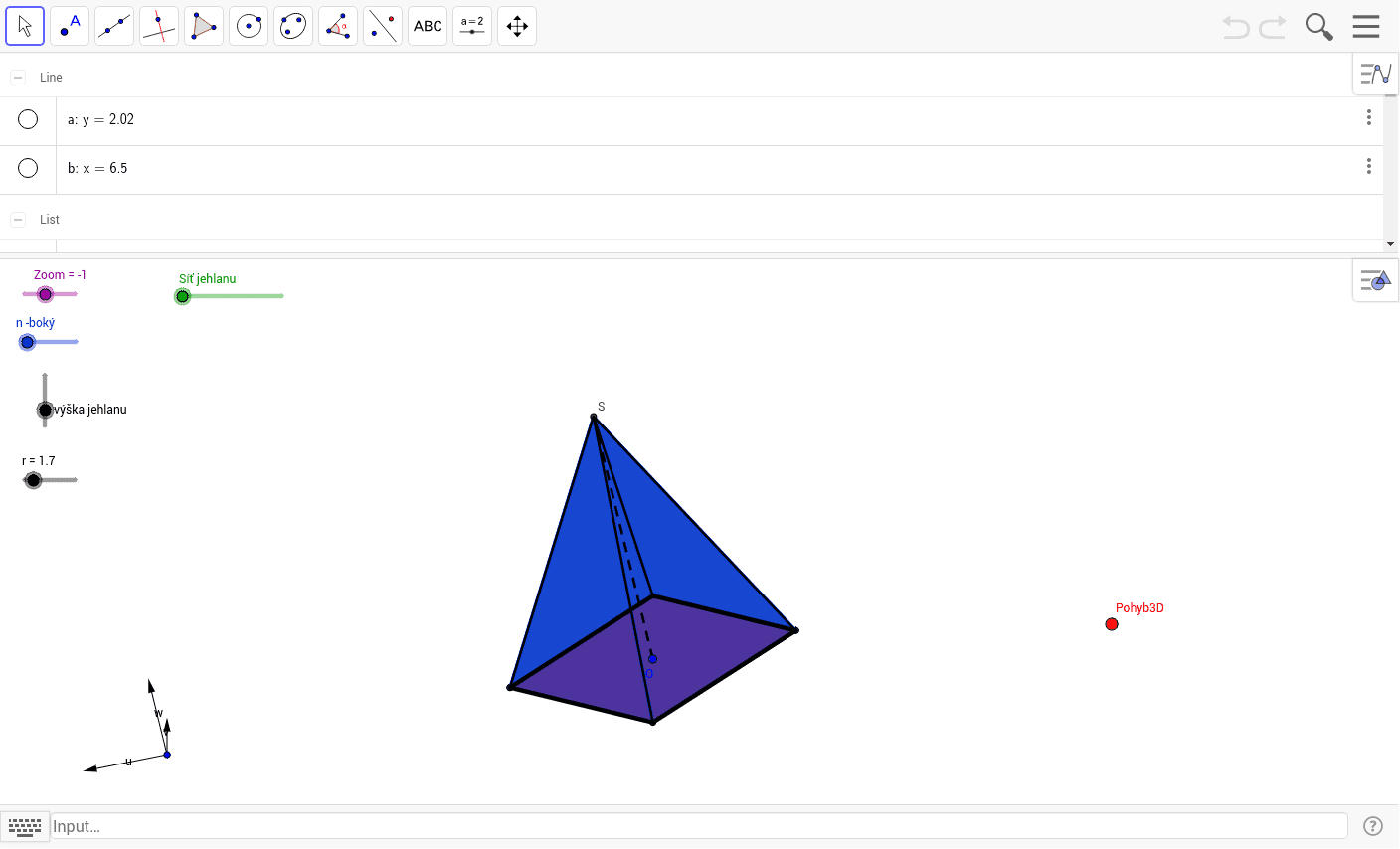1400x849 pixels.
Task: Click the red Pohyb3D point
Action: pyautogui.click(x=1112, y=624)
